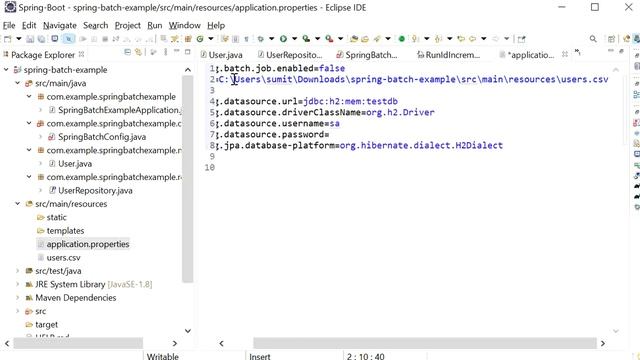Click the Run green play icon

point(283,39)
